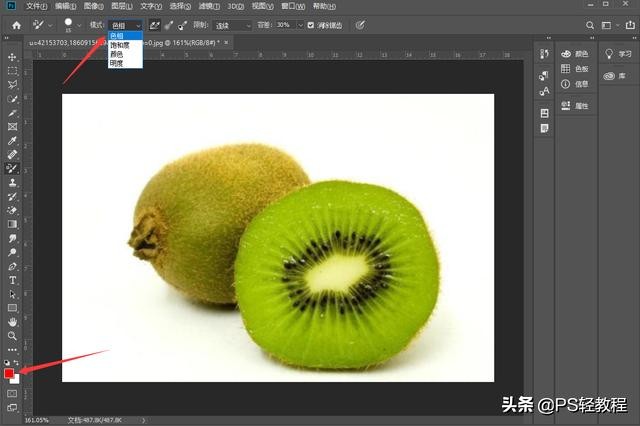Select the Hand tool

pyautogui.click(x=12, y=322)
